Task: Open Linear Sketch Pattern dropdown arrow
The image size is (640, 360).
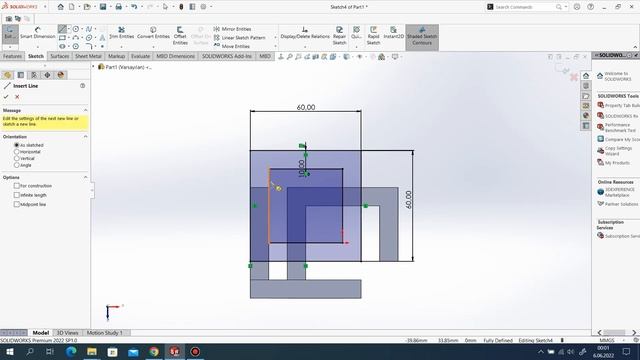Action: 275,38
